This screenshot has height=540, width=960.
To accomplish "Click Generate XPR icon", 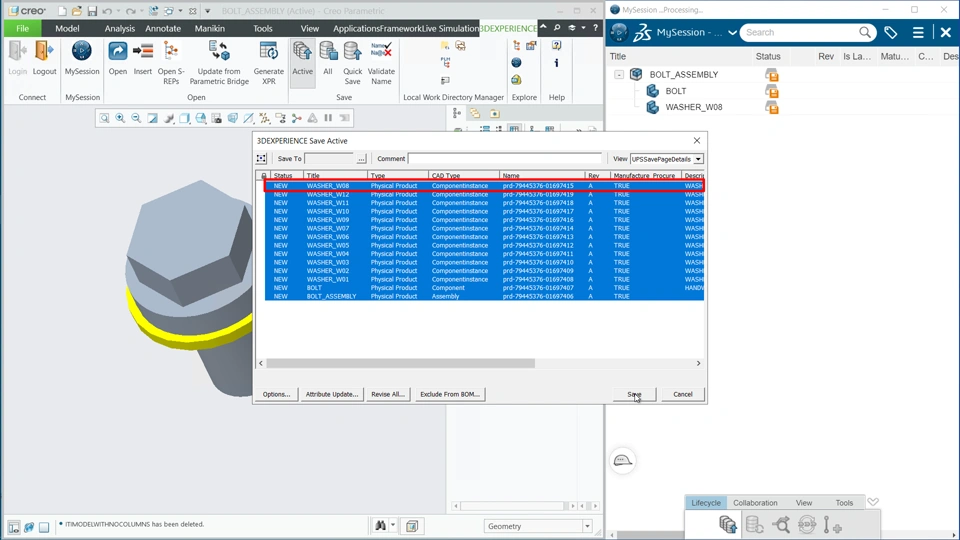I will click(269, 51).
